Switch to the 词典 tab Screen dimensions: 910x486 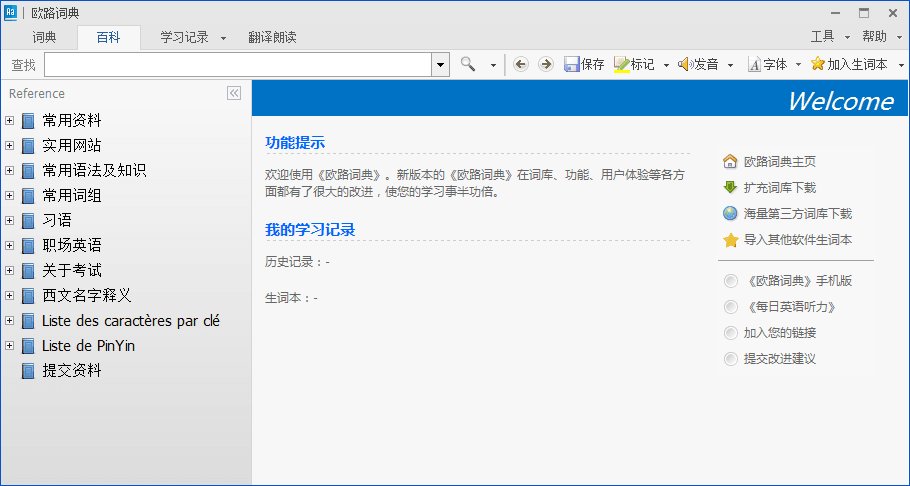pos(44,37)
